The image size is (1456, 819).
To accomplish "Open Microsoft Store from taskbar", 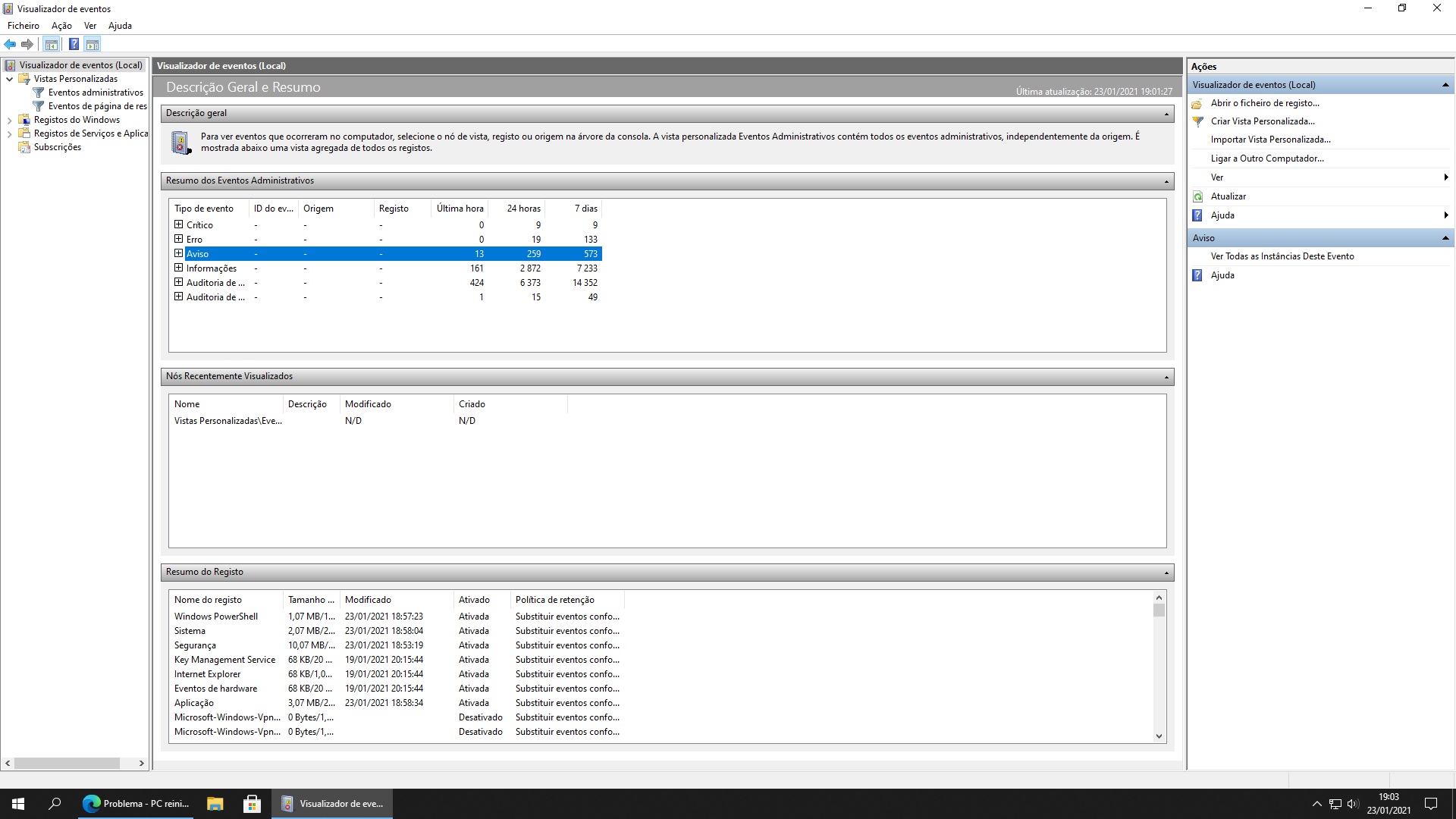I will (x=252, y=804).
